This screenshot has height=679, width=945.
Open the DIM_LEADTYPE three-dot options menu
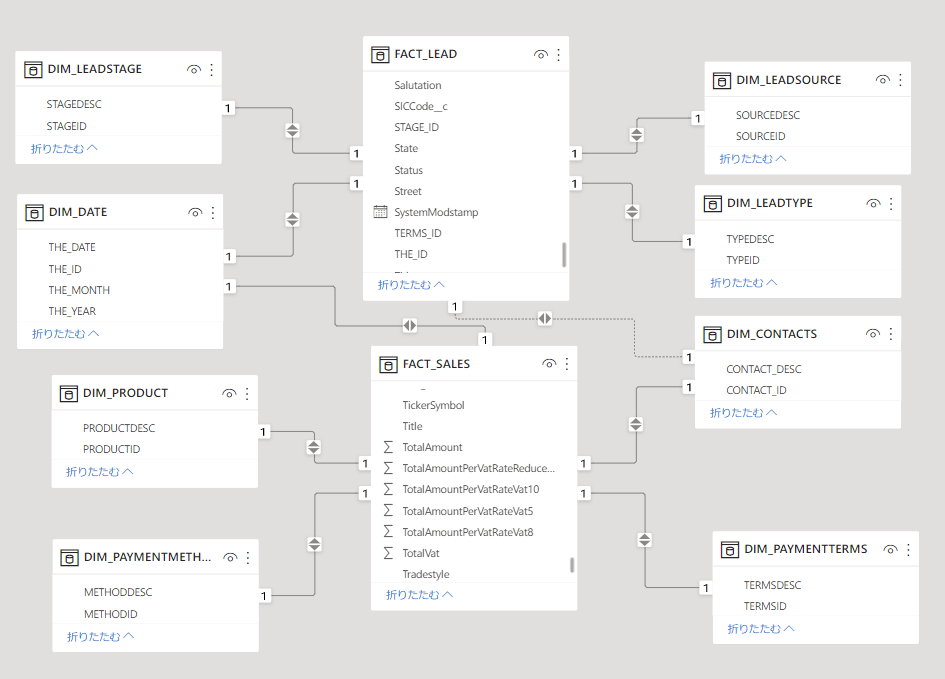(891, 203)
